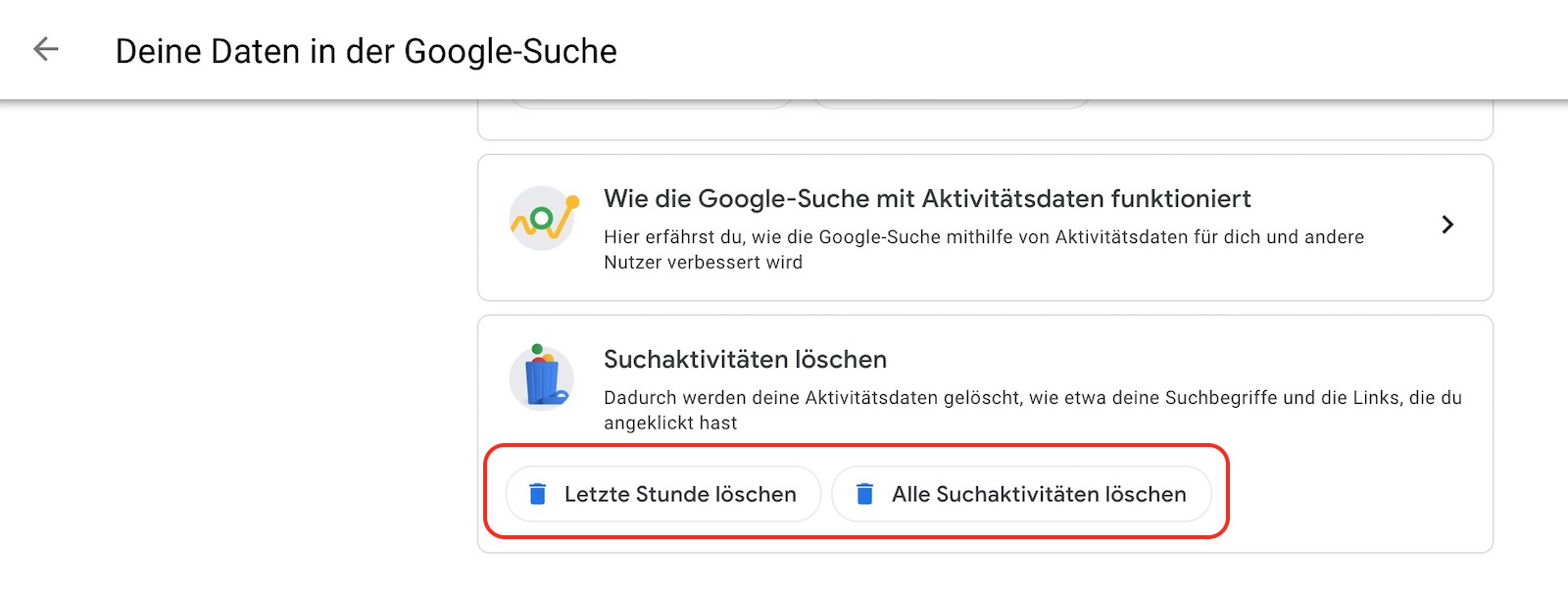
Task: Click the partially hidden left pill button at top
Action: click(x=651, y=103)
